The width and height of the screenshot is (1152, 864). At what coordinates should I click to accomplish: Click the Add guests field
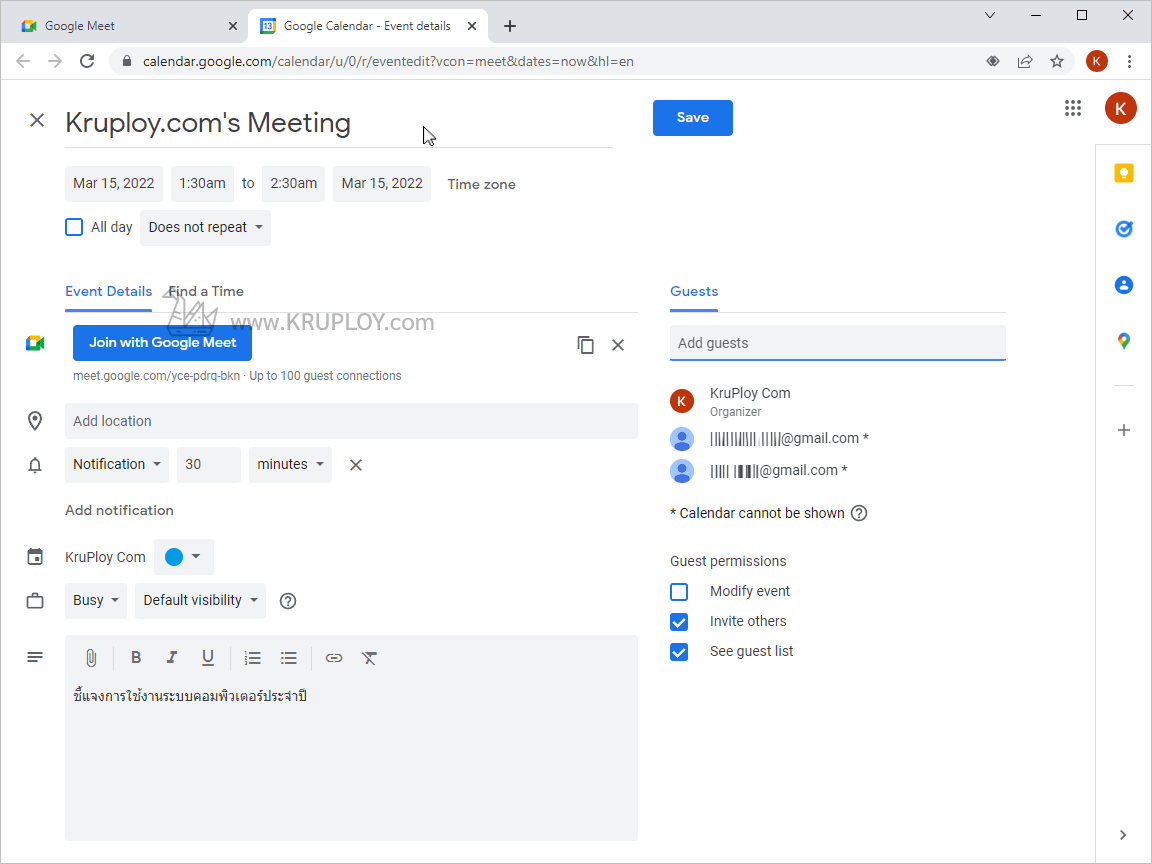[x=838, y=343]
